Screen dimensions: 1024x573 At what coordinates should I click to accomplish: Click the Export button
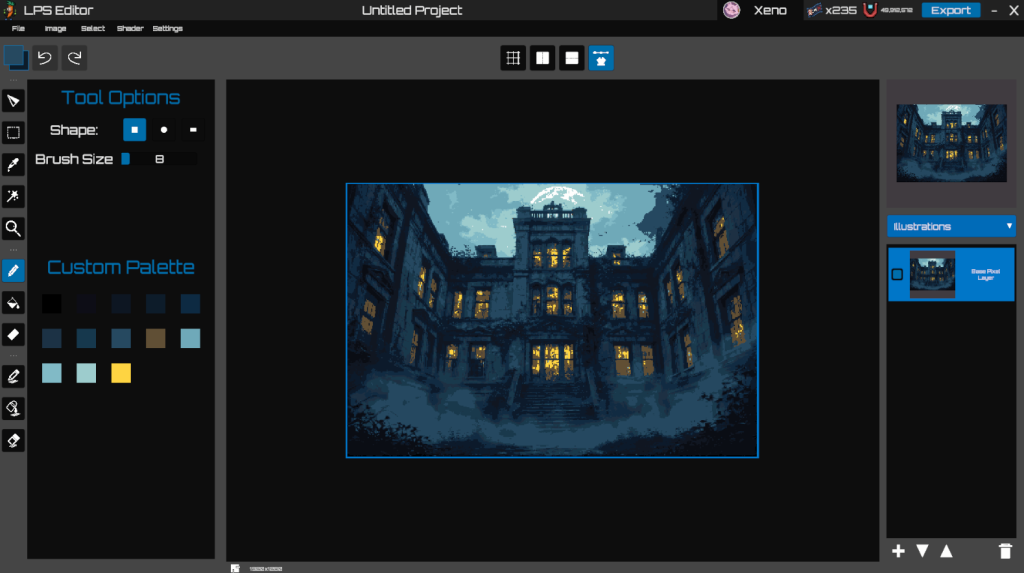pyautogui.click(x=950, y=10)
